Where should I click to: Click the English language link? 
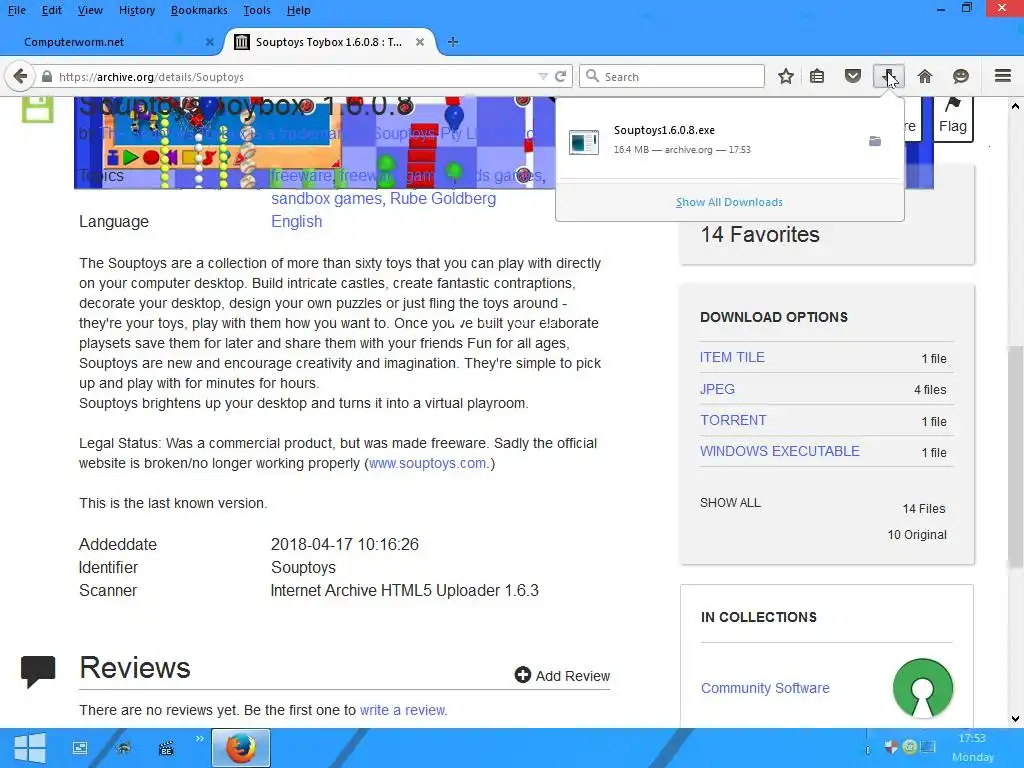click(x=296, y=221)
